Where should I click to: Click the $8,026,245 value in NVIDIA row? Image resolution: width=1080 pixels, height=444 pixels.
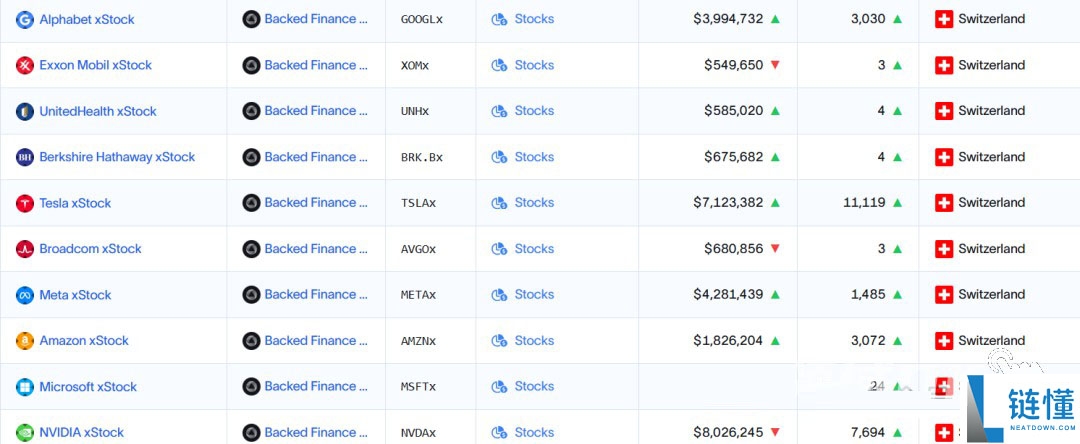tap(728, 432)
